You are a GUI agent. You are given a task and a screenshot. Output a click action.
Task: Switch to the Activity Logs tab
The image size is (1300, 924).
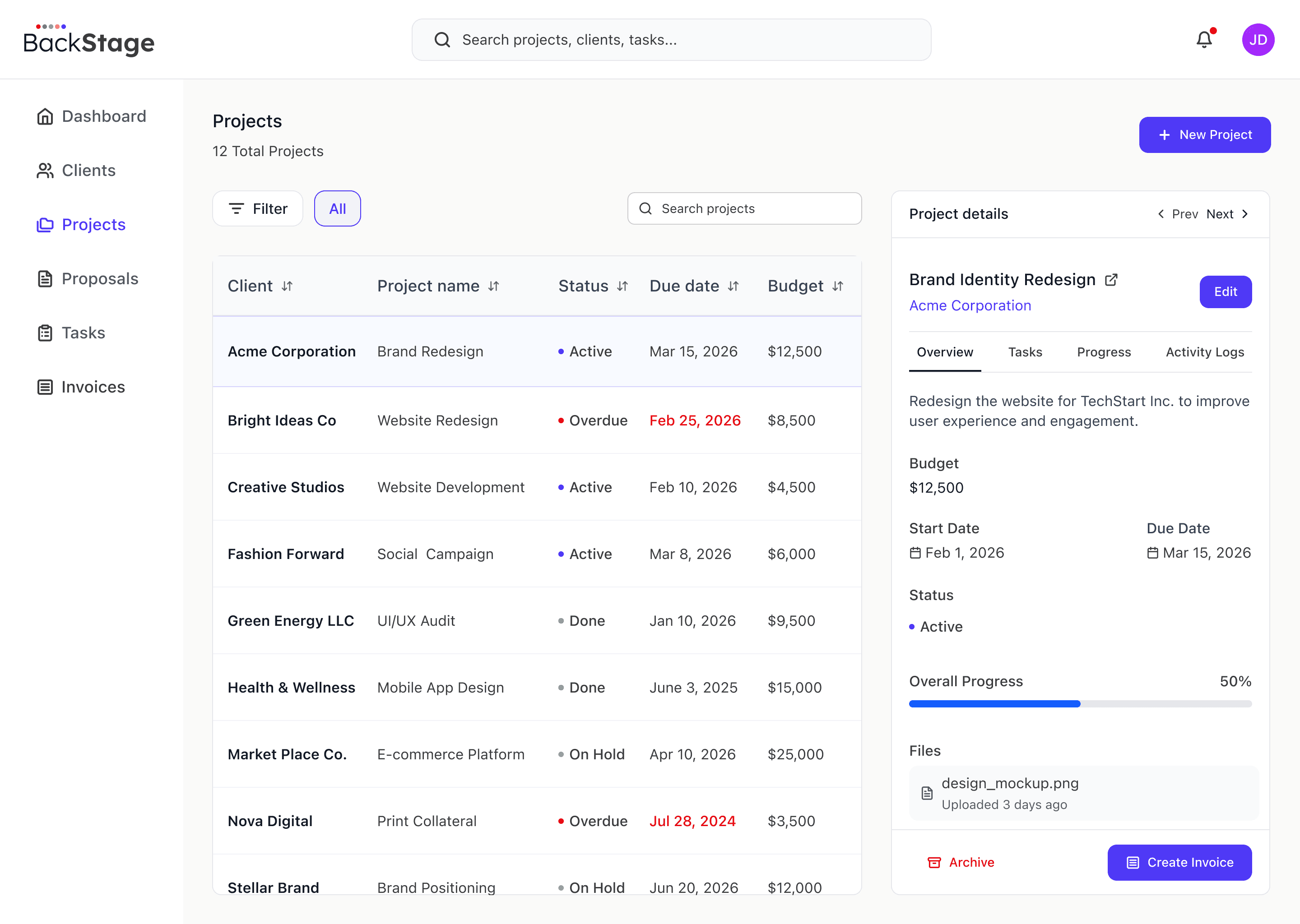(x=1204, y=352)
